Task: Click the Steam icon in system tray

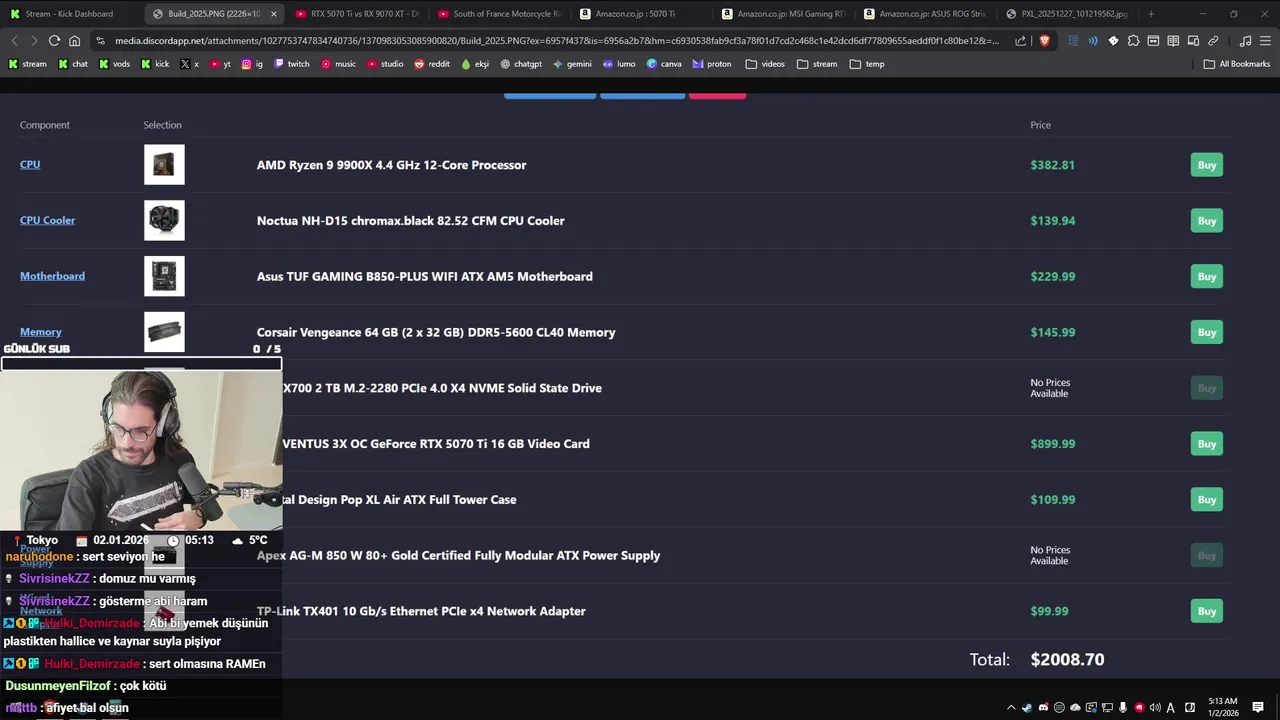Action: pos(1027,708)
